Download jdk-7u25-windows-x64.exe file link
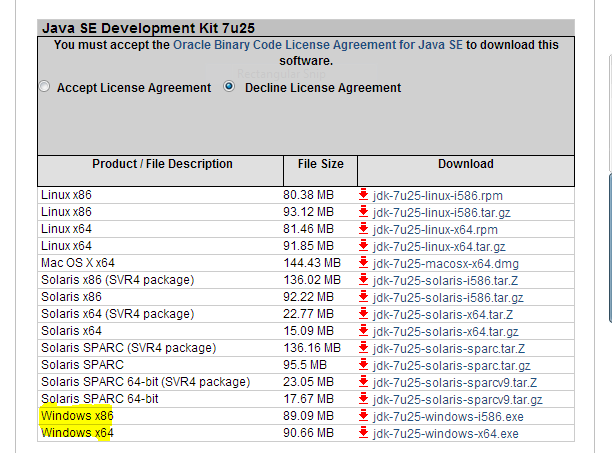 [x=446, y=433]
